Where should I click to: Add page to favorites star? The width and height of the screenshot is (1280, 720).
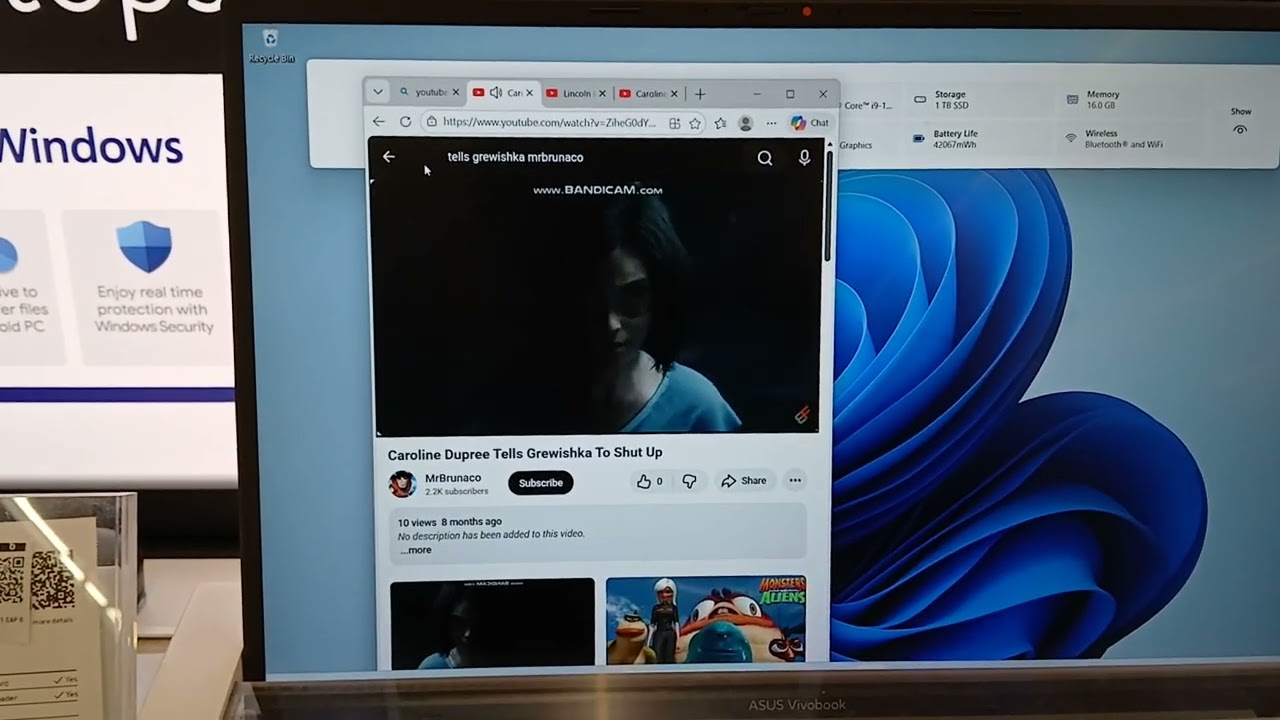[x=695, y=123]
